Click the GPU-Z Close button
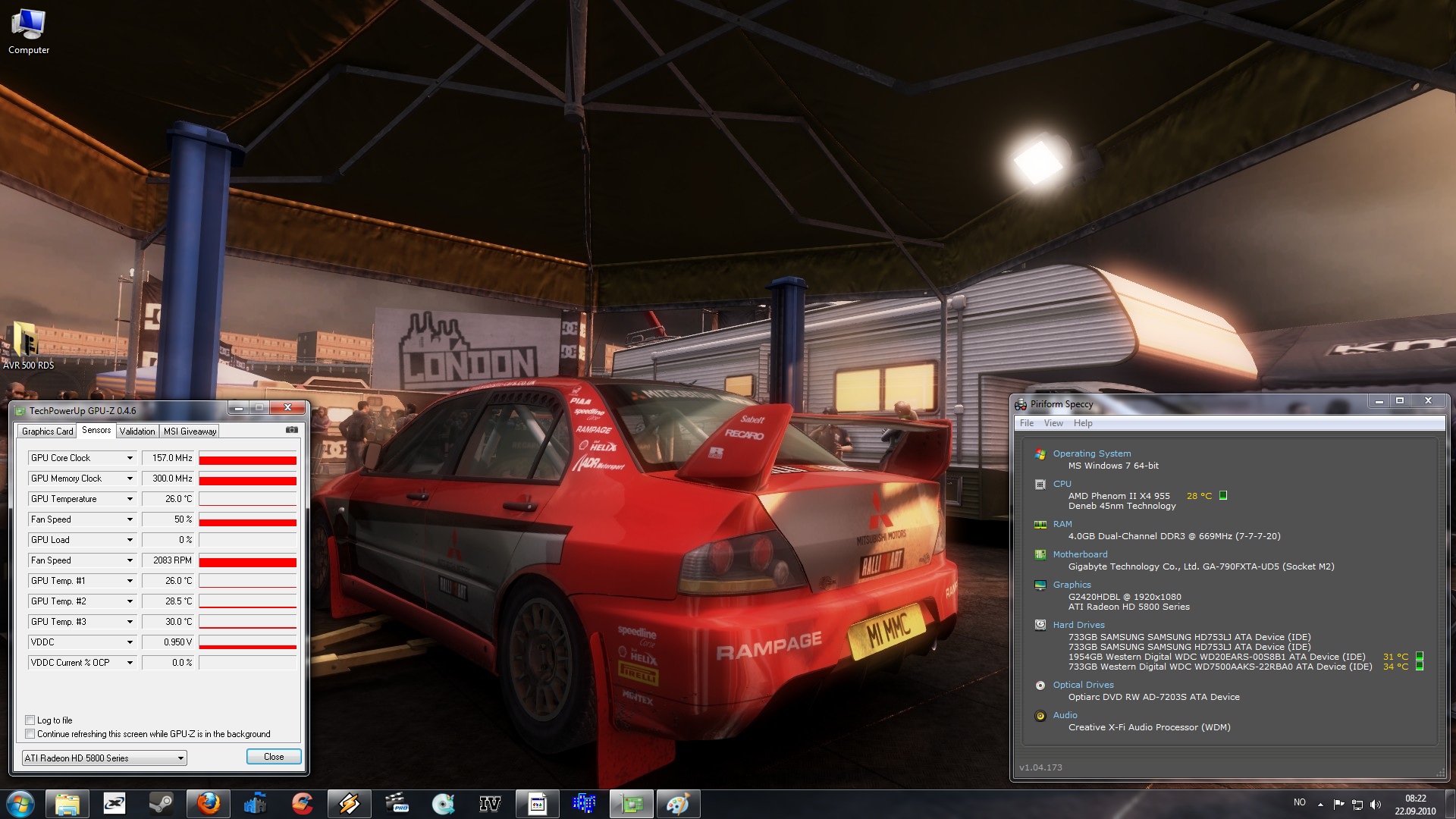 pos(274,757)
